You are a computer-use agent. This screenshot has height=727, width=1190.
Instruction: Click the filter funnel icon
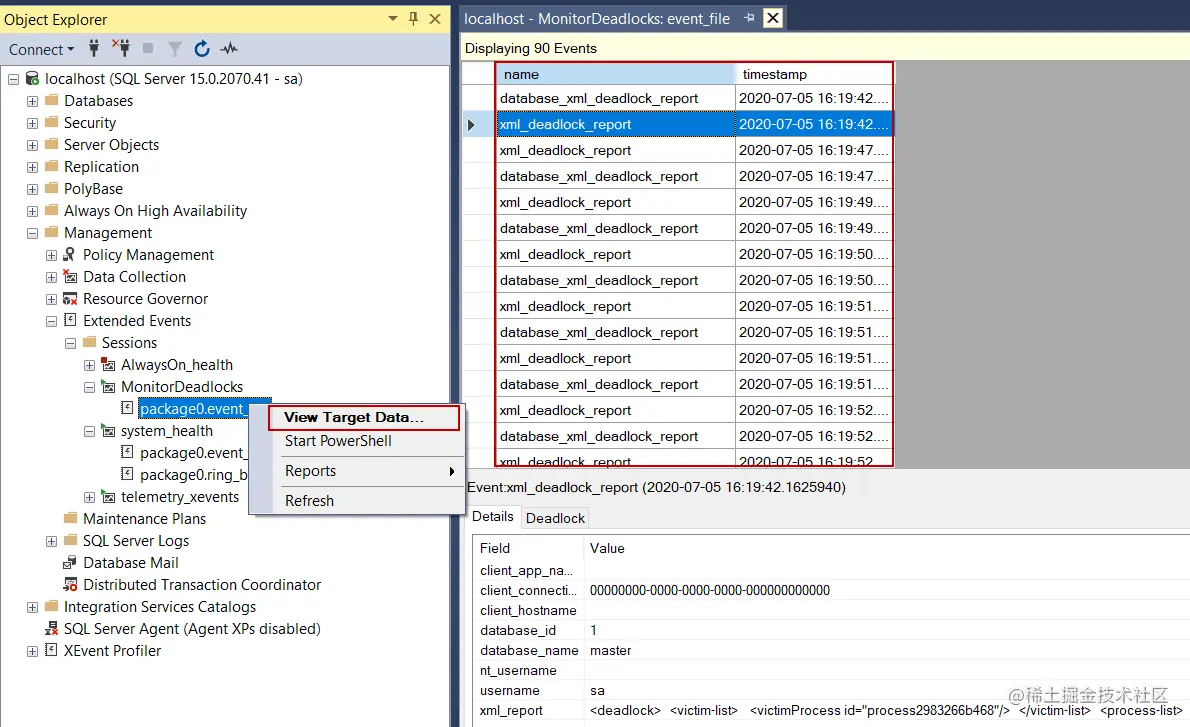(175, 49)
